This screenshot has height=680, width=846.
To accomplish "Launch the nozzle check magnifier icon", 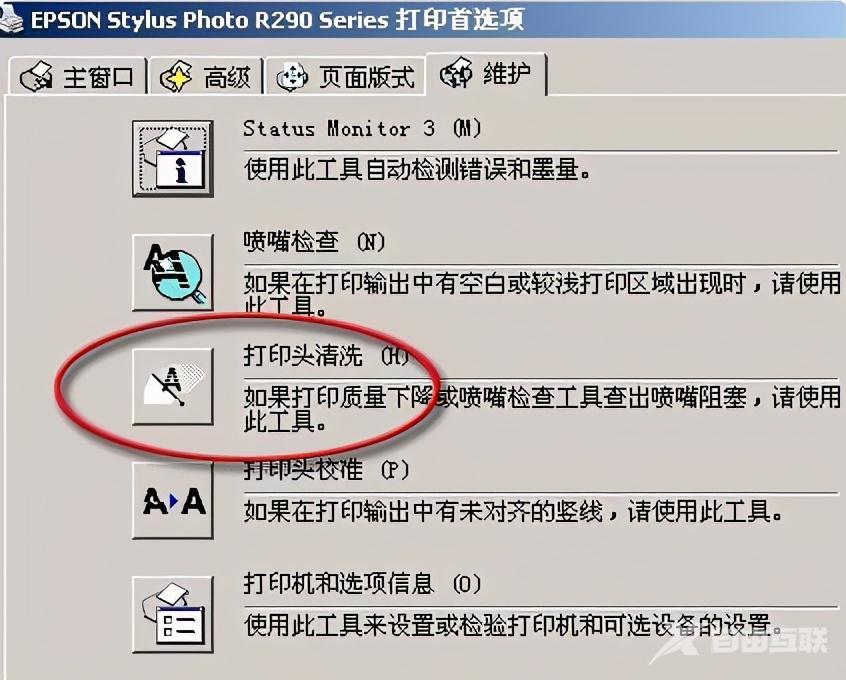I will [x=173, y=272].
